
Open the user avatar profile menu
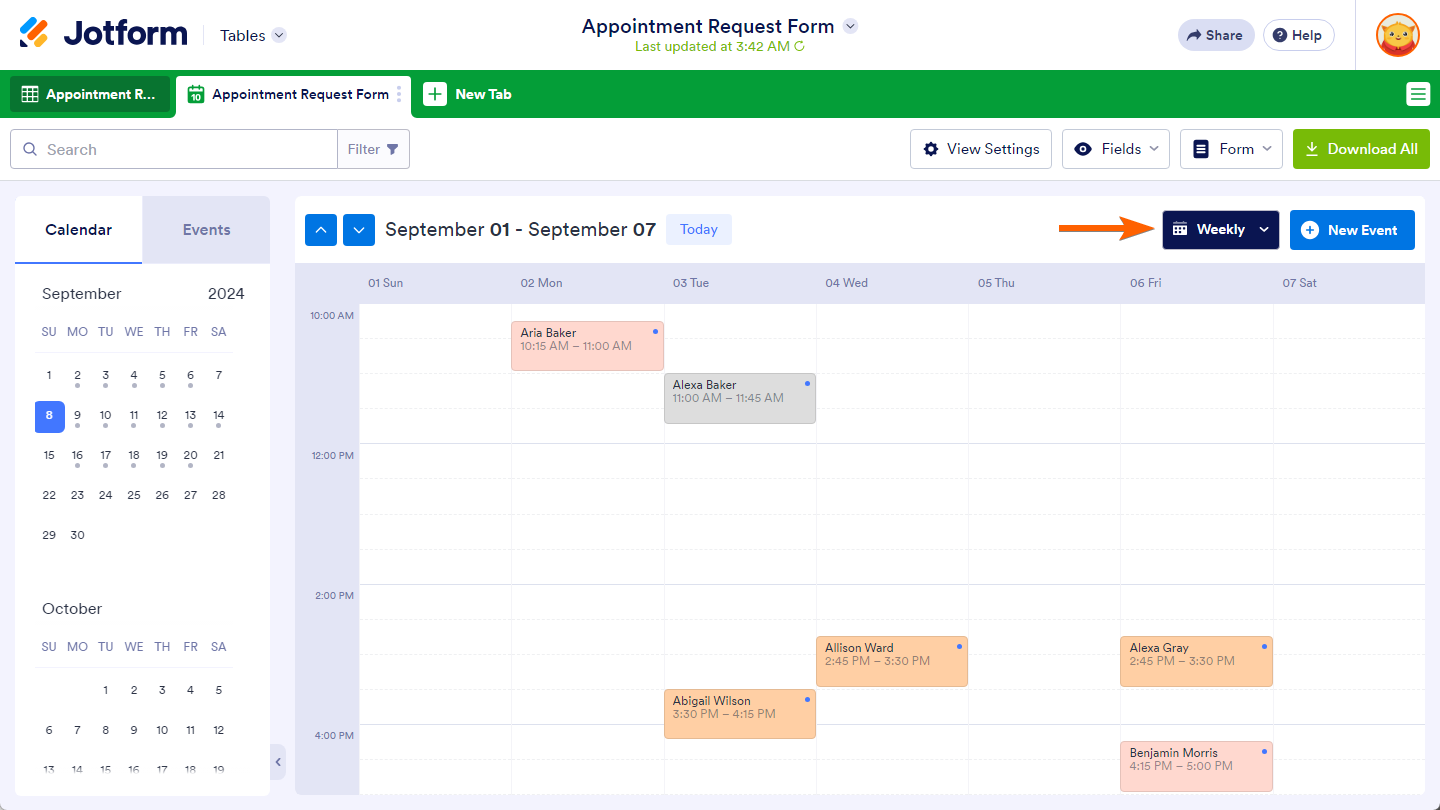click(x=1397, y=35)
